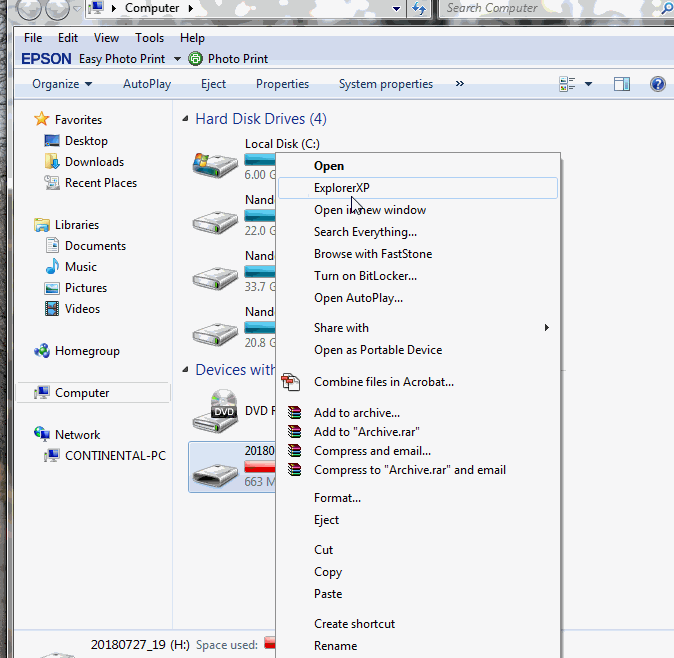
Task: Open the View menu
Action: 106,38
